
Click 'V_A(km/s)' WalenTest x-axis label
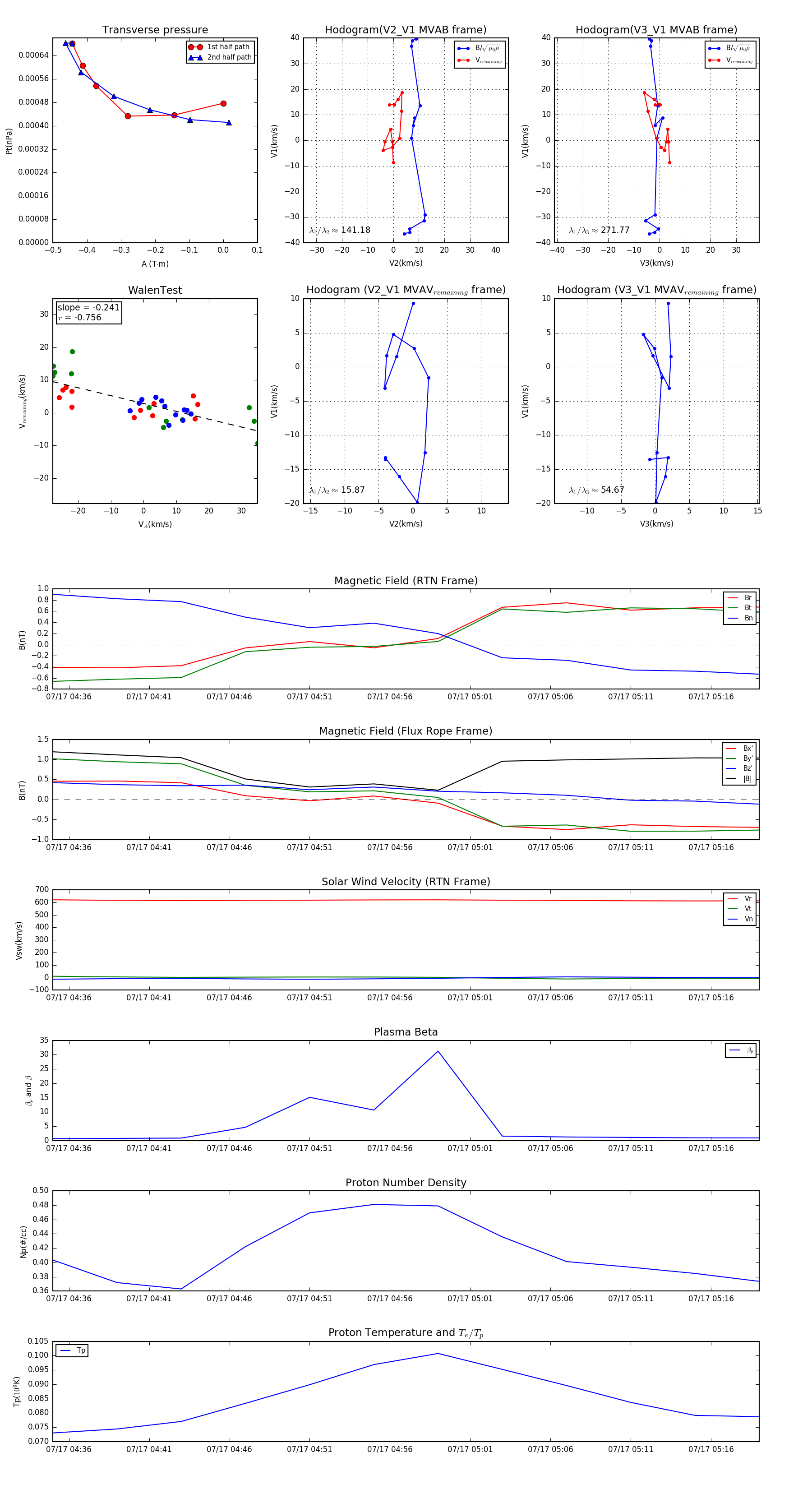[x=155, y=525]
